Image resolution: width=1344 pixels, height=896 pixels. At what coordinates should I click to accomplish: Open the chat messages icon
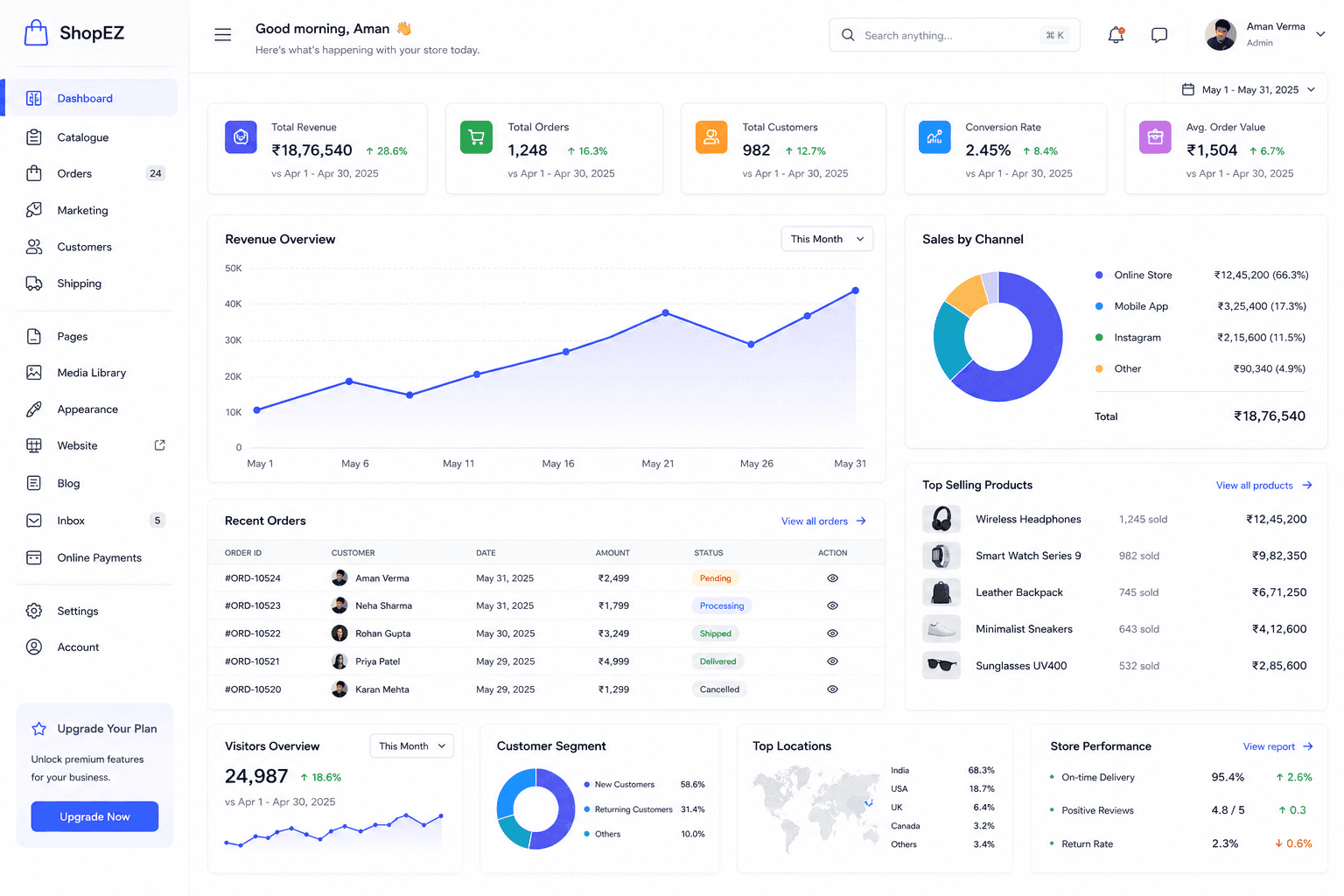pos(1159,35)
